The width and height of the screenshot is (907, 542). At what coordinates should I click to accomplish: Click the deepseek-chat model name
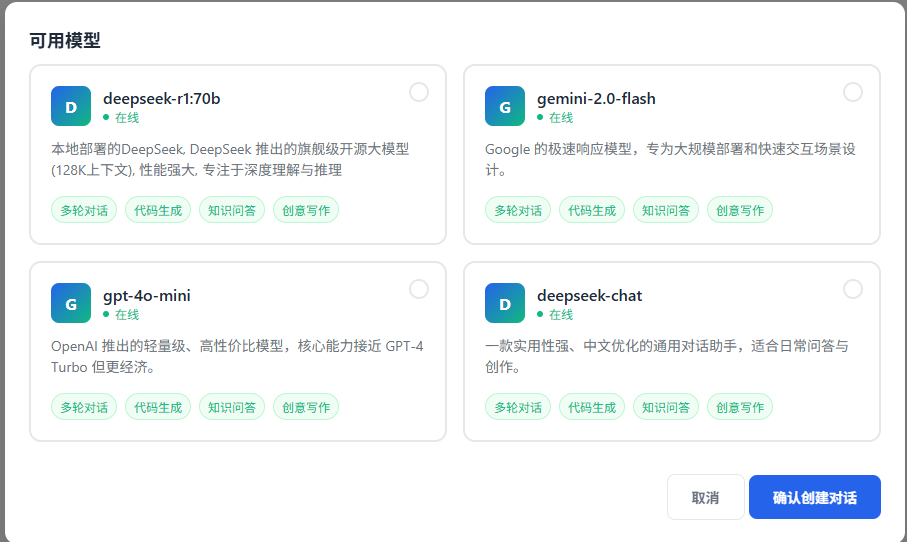(589, 296)
